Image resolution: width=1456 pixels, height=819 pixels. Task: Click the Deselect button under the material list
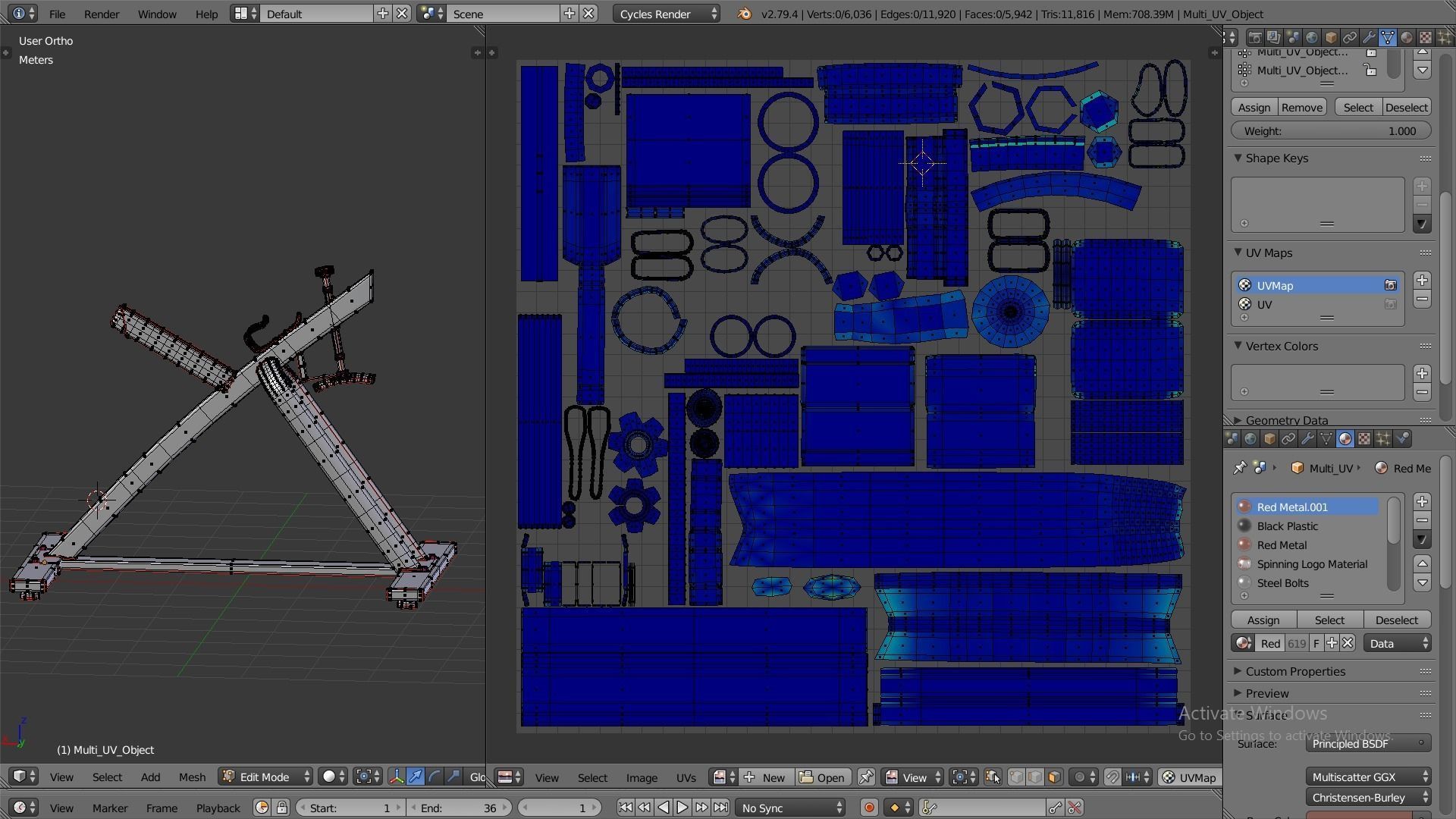1396,620
